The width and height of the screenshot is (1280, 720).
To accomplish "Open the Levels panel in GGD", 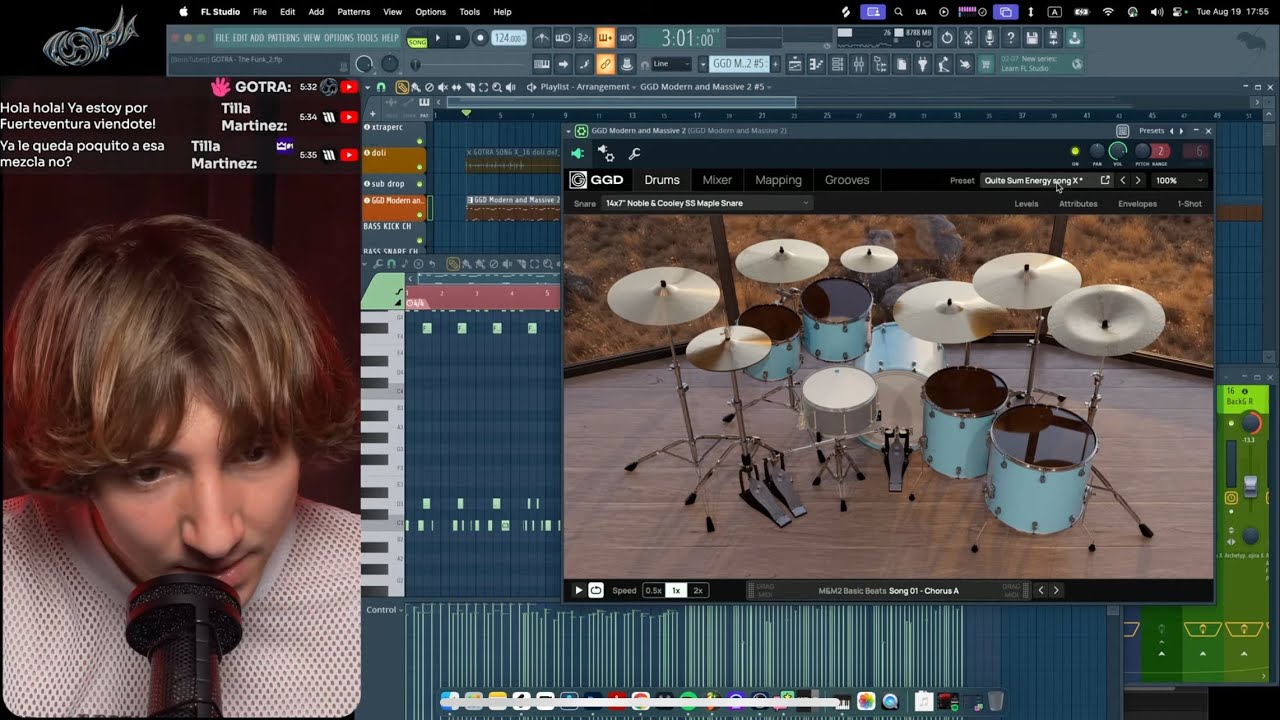I will point(1026,203).
